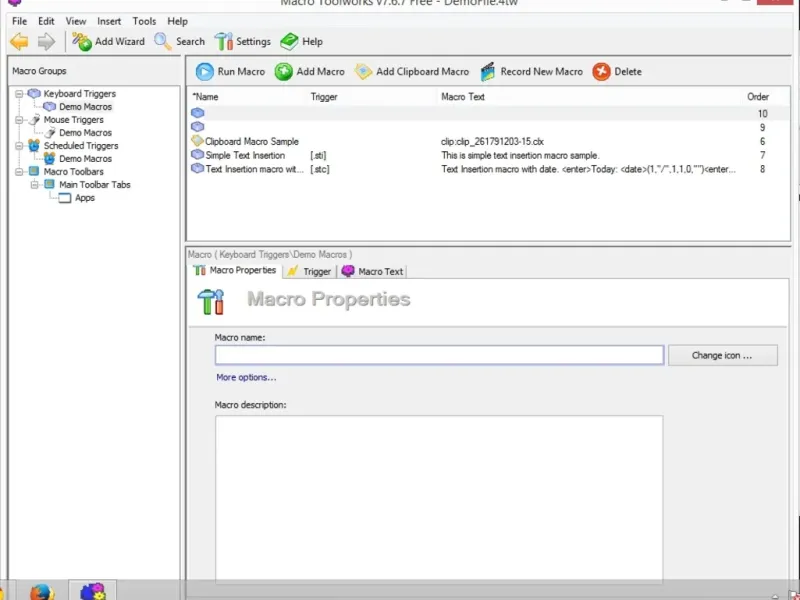Click the Record New Macro clapperboard icon
Image resolution: width=800 pixels, height=600 pixels.
point(488,71)
